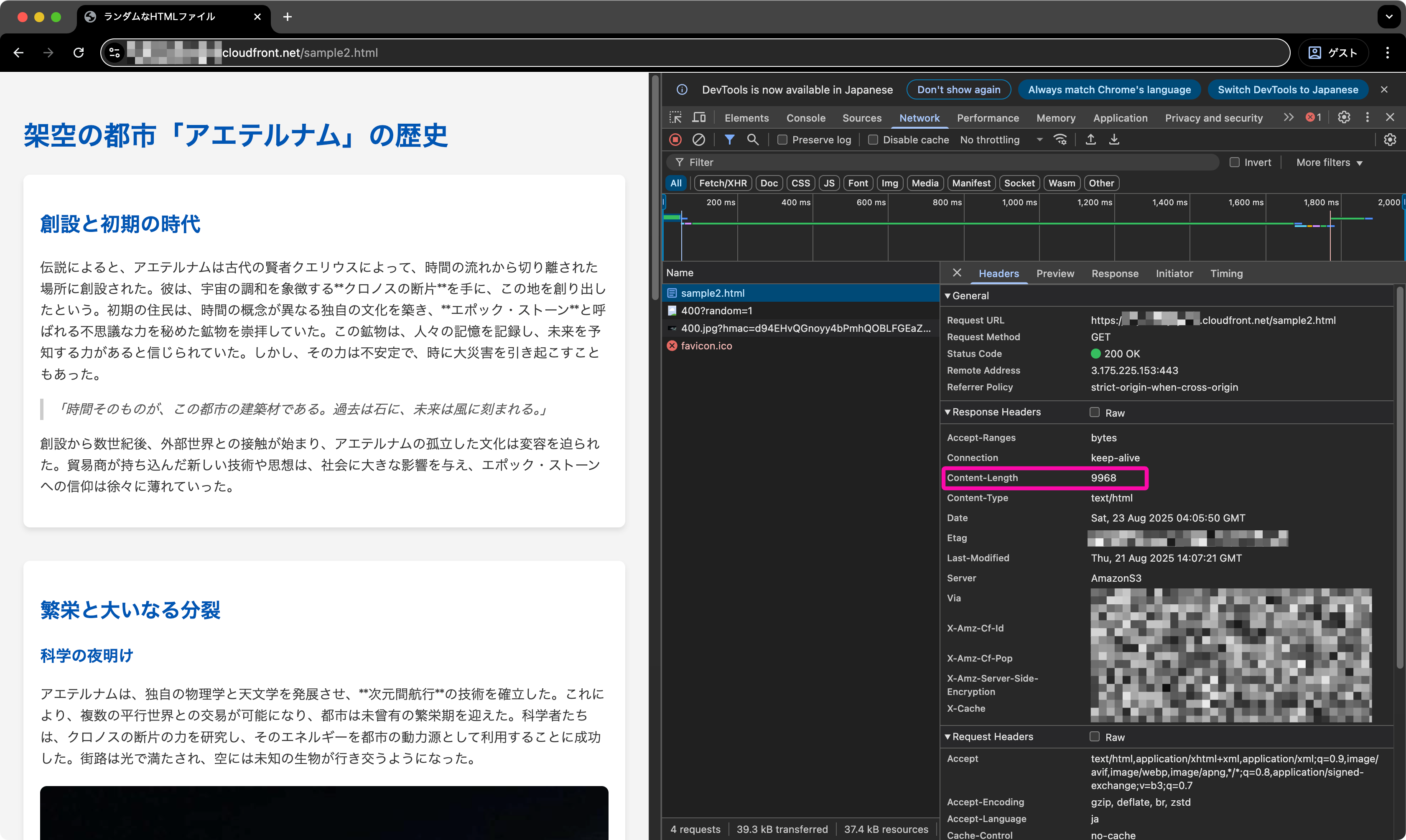Show more DevTools tabs chevron
Viewport: 1406px width, 840px height.
(1289, 117)
